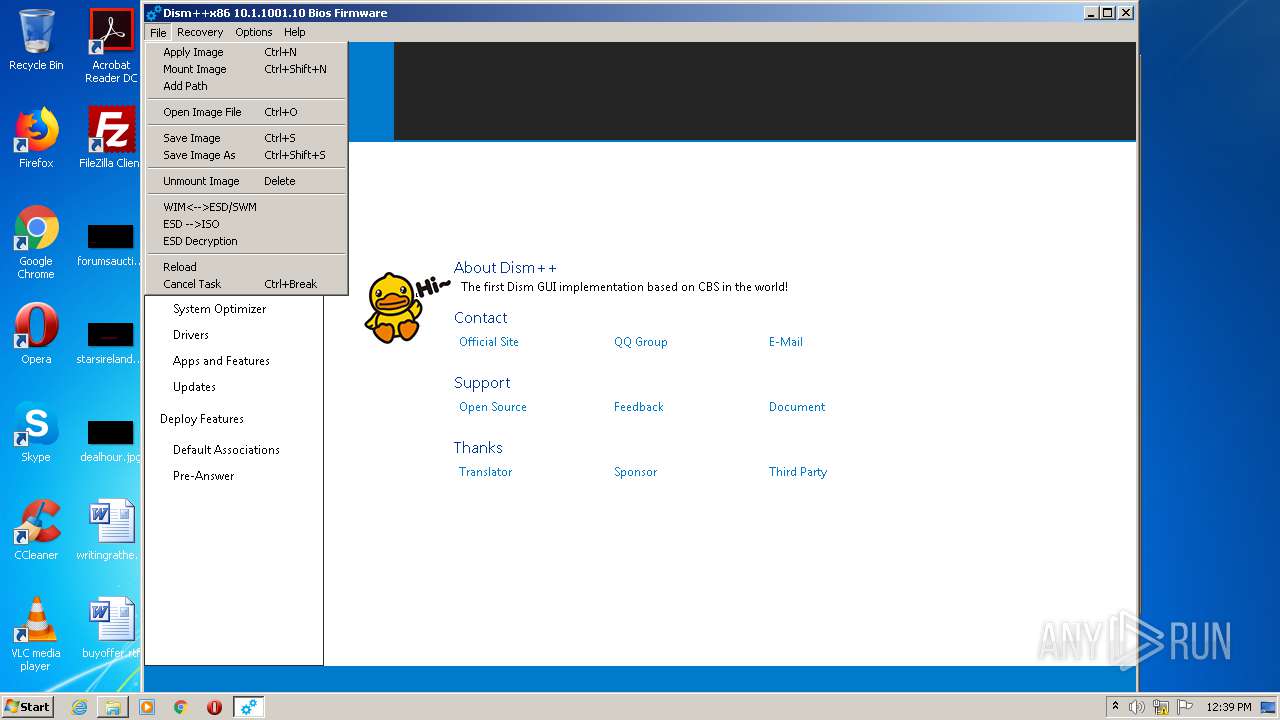The width and height of the screenshot is (1280, 720).
Task: Open Updates sidebar item
Action: 194,387
